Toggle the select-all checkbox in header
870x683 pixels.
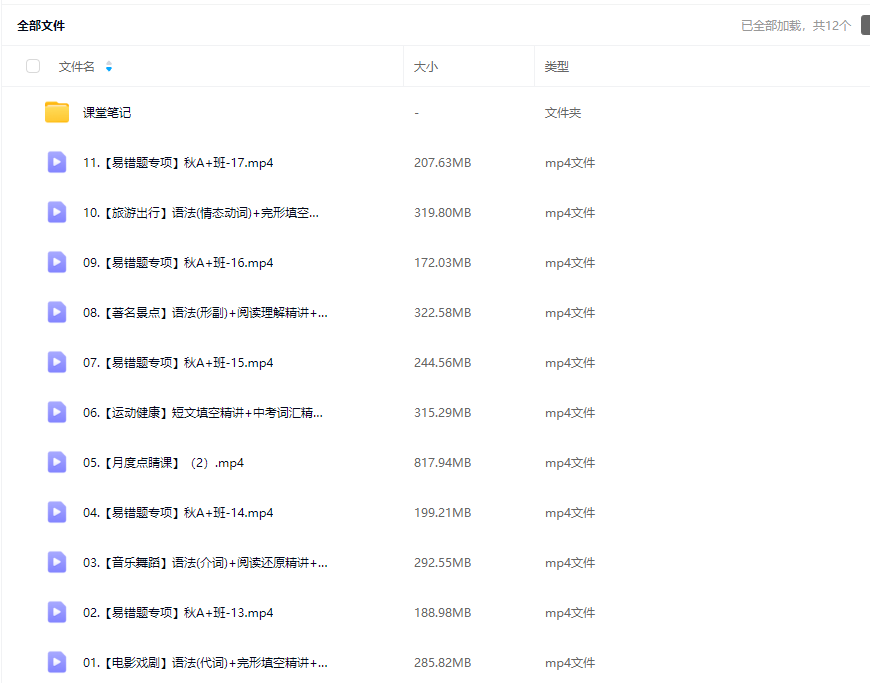pos(33,66)
